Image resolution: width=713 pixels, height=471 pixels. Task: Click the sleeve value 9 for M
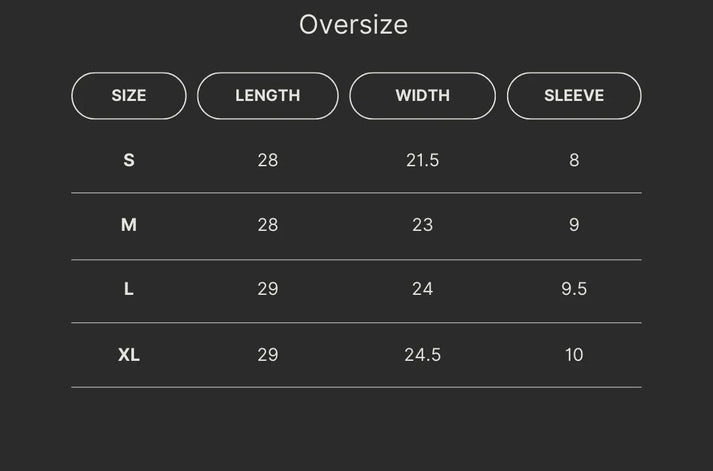pos(574,225)
